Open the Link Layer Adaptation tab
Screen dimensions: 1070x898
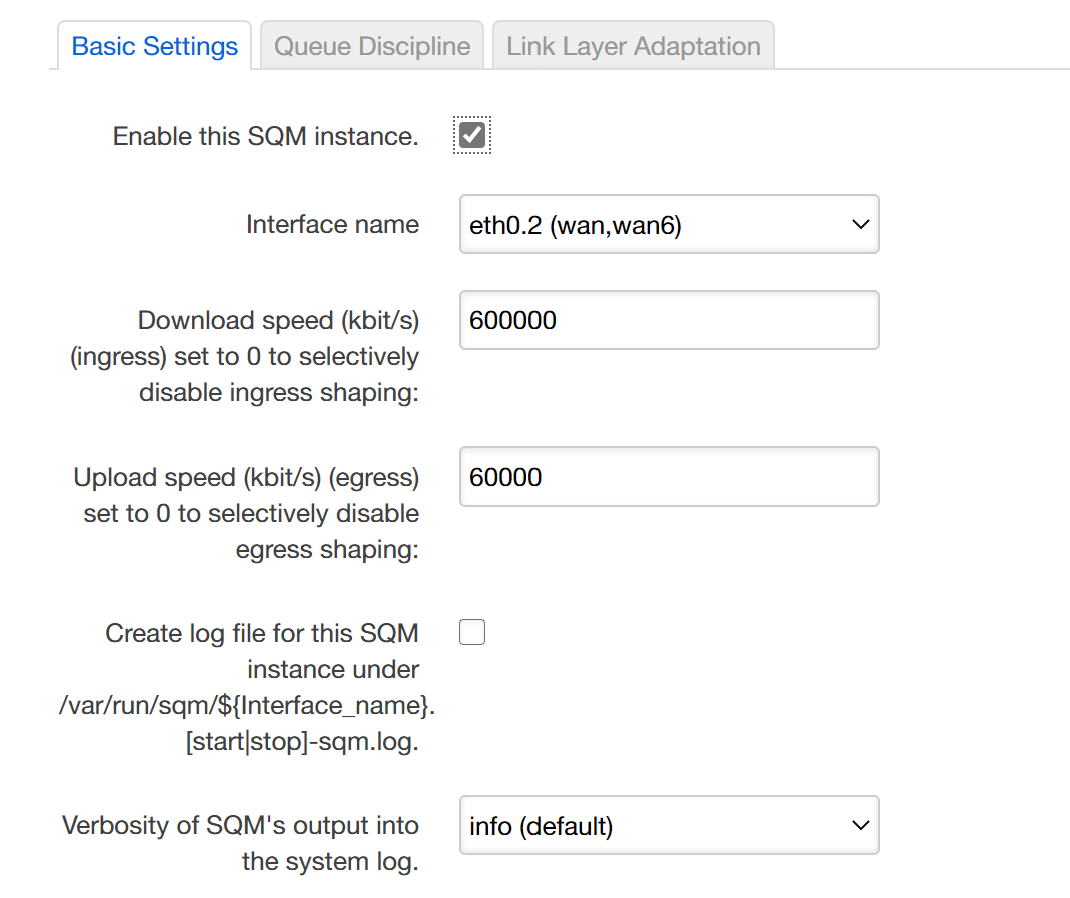click(x=633, y=46)
